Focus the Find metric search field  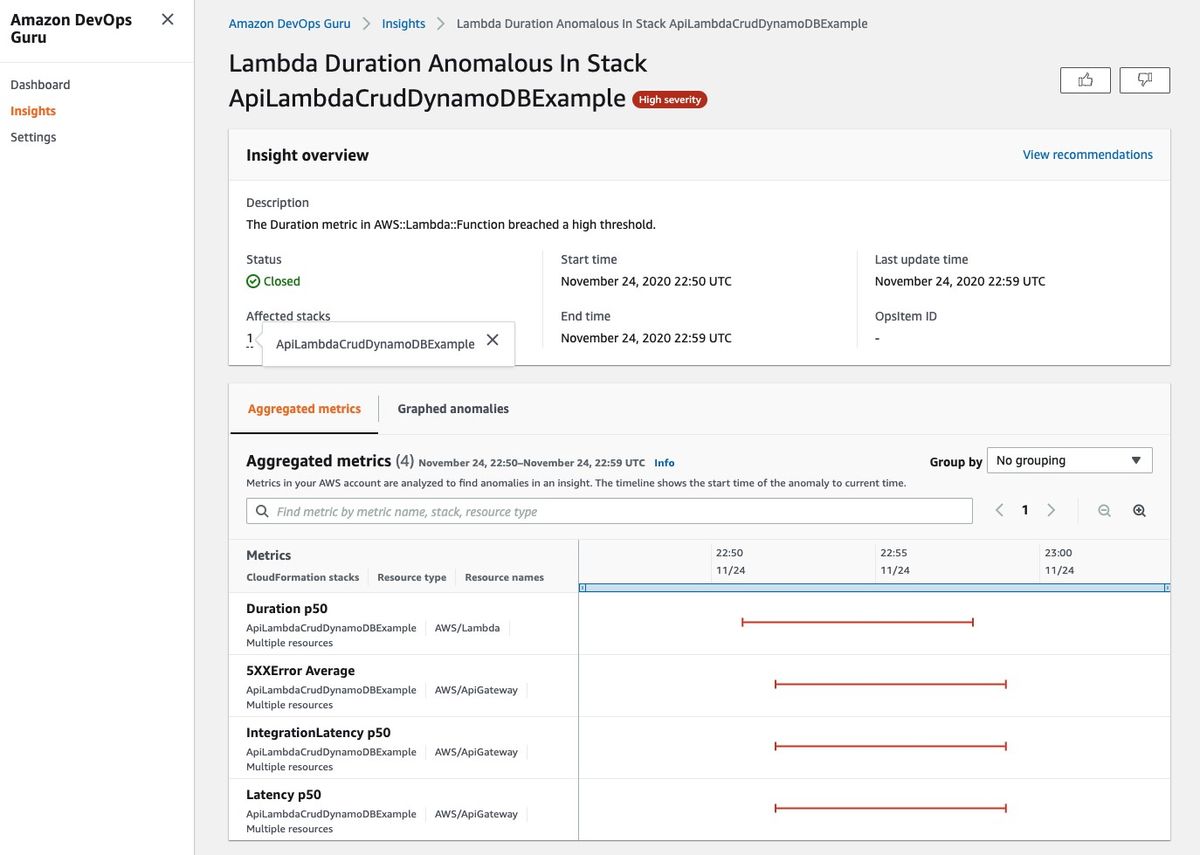pyautogui.click(x=609, y=511)
